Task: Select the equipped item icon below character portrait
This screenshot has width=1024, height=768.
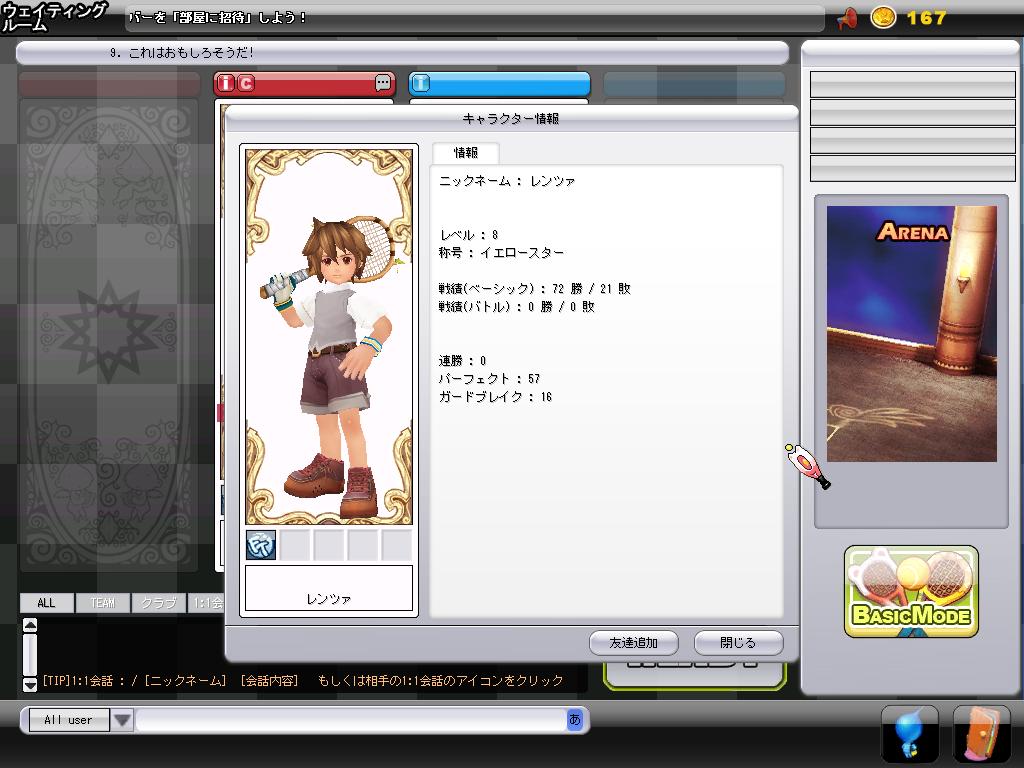Action: pos(261,545)
